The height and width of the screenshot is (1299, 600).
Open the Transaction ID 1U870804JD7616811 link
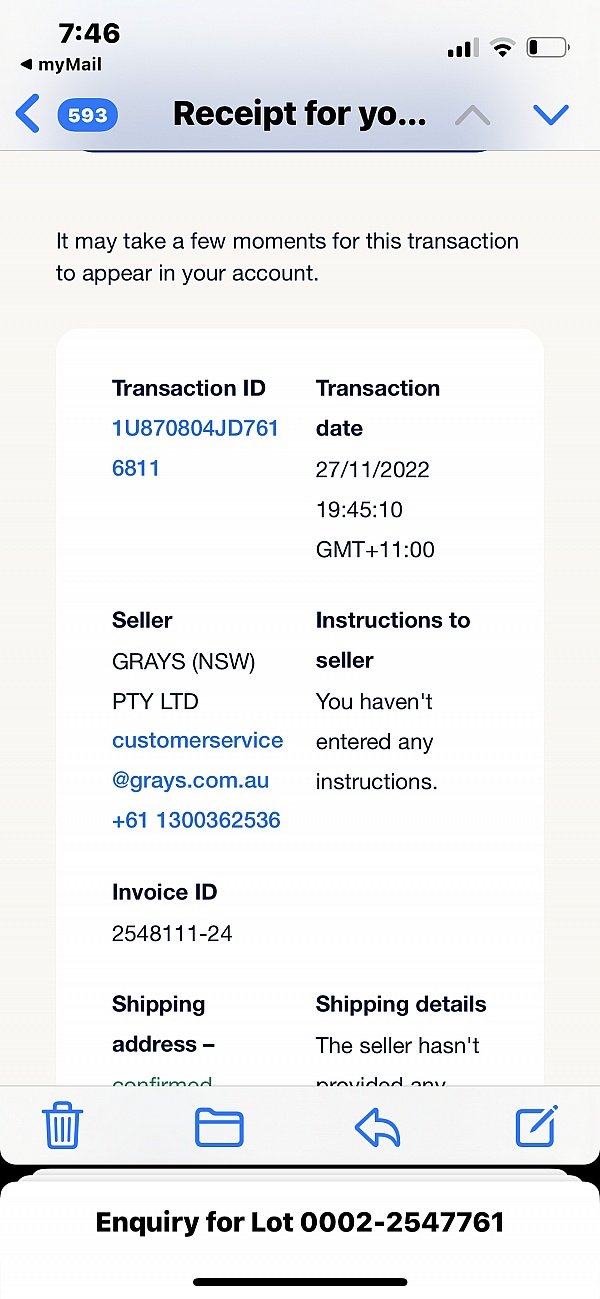195,448
